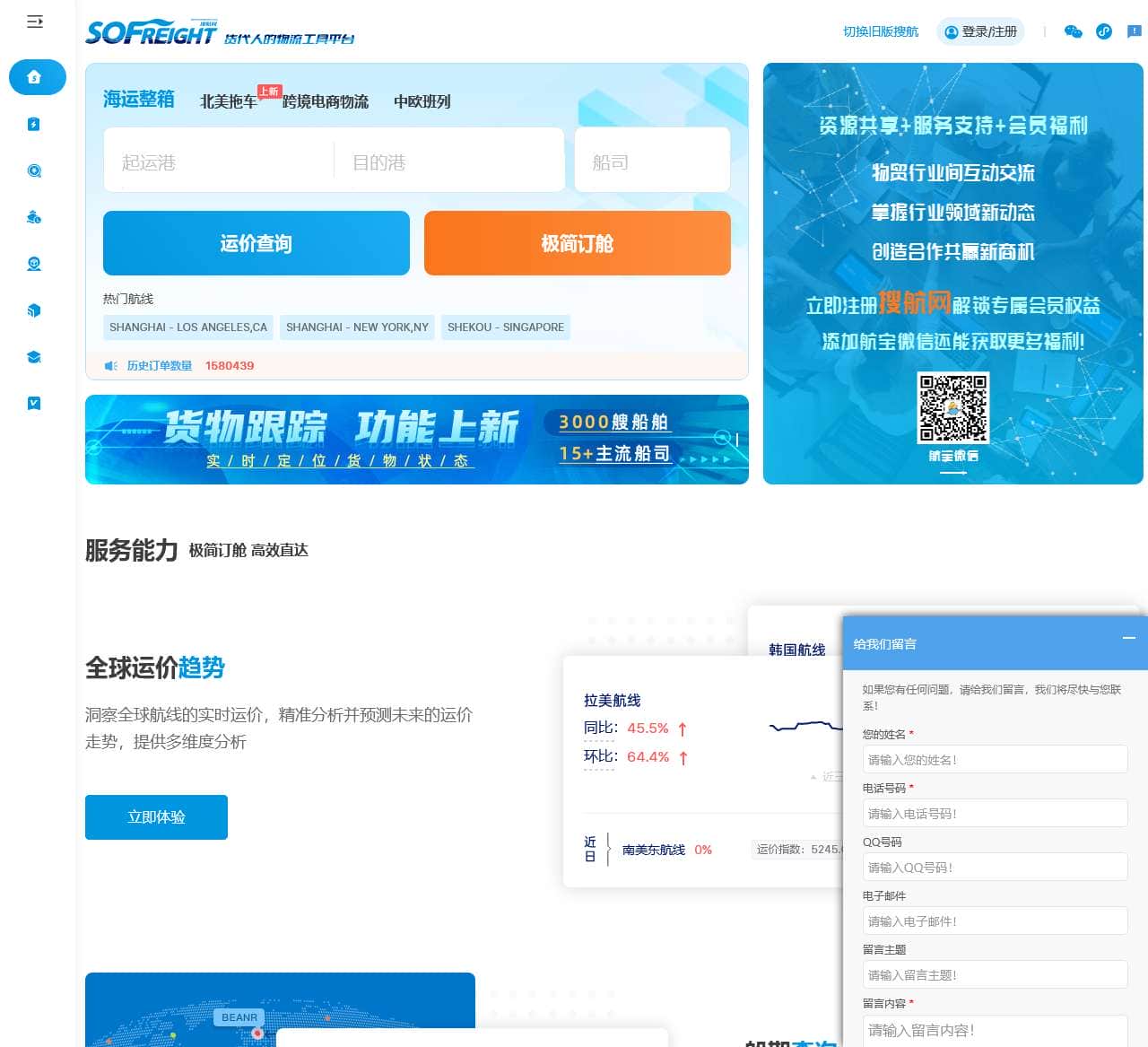Open the cargo box location icon in the sidebar
The height and width of the screenshot is (1047, 1148).
click(x=34, y=264)
